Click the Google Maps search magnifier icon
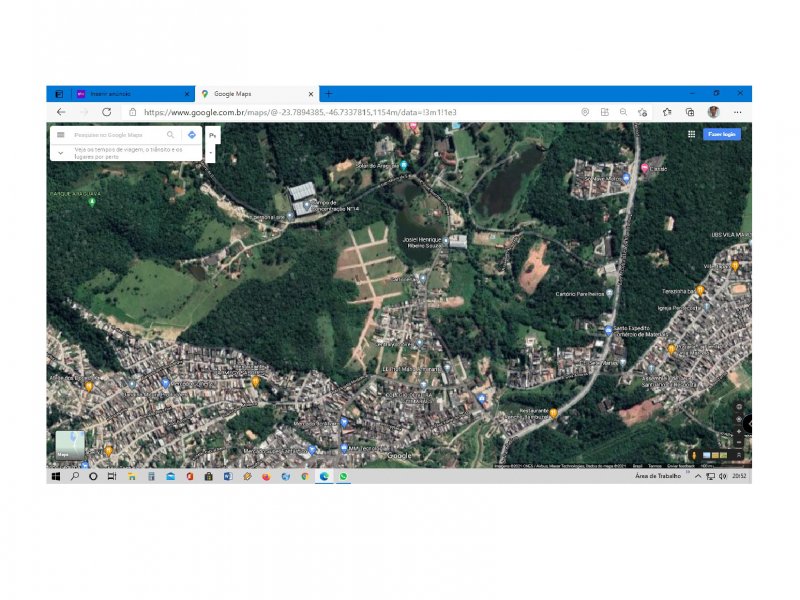The width and height of the screenshot is (800, 600). point(170,135)
